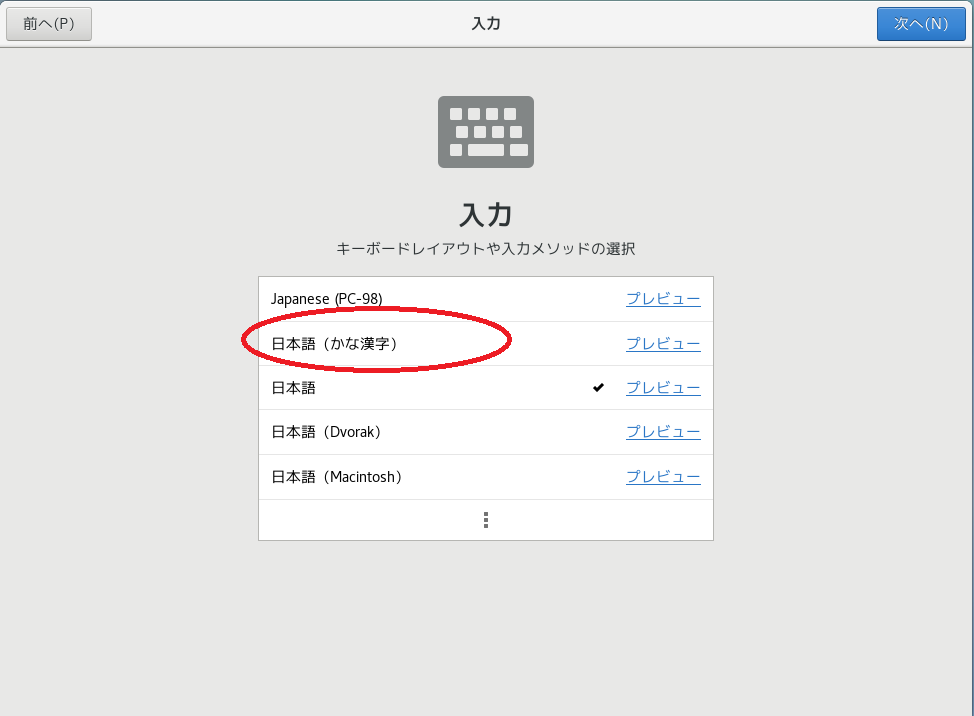Click the checkmark on the 日本語 row

(x=598, y=387)
